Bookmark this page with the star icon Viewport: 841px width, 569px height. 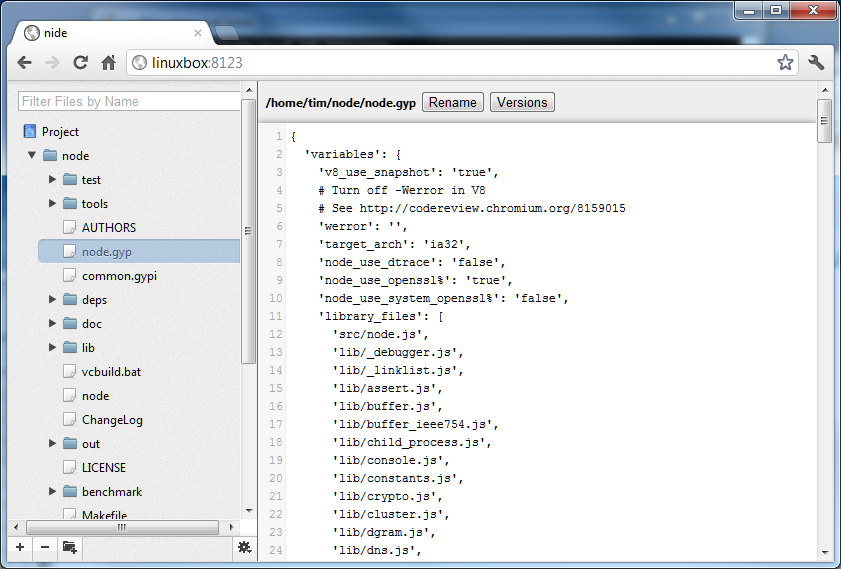[x=785, y=62]
